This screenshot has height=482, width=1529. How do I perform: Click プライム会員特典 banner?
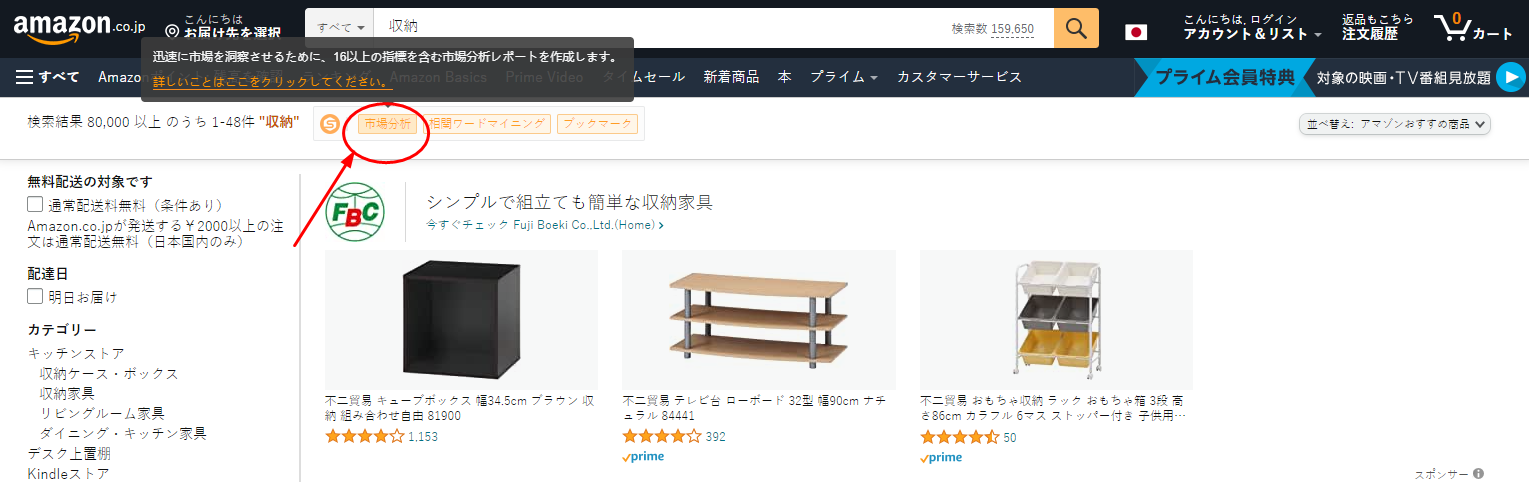point(1224,77)
